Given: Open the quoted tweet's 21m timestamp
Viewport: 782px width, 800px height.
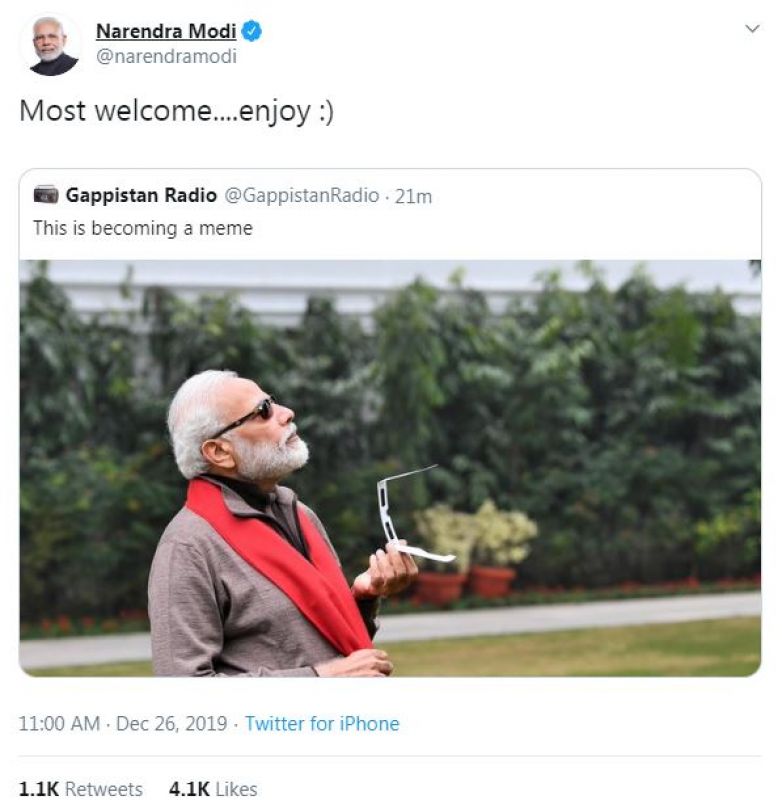Looking at the screenshot, I should (413, 197).
